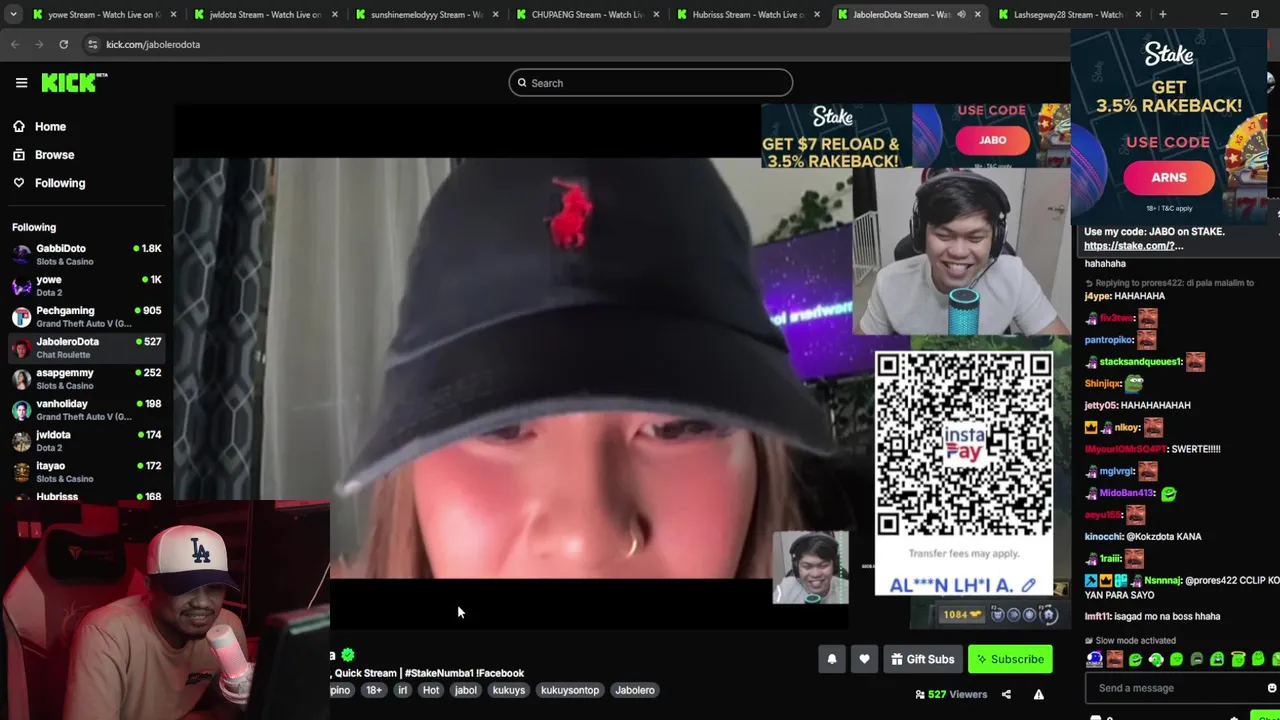The height and width of the screenshot is (720, 1280).
Task: Open the chat emoji picker smiley
Action: [1272, 688]
